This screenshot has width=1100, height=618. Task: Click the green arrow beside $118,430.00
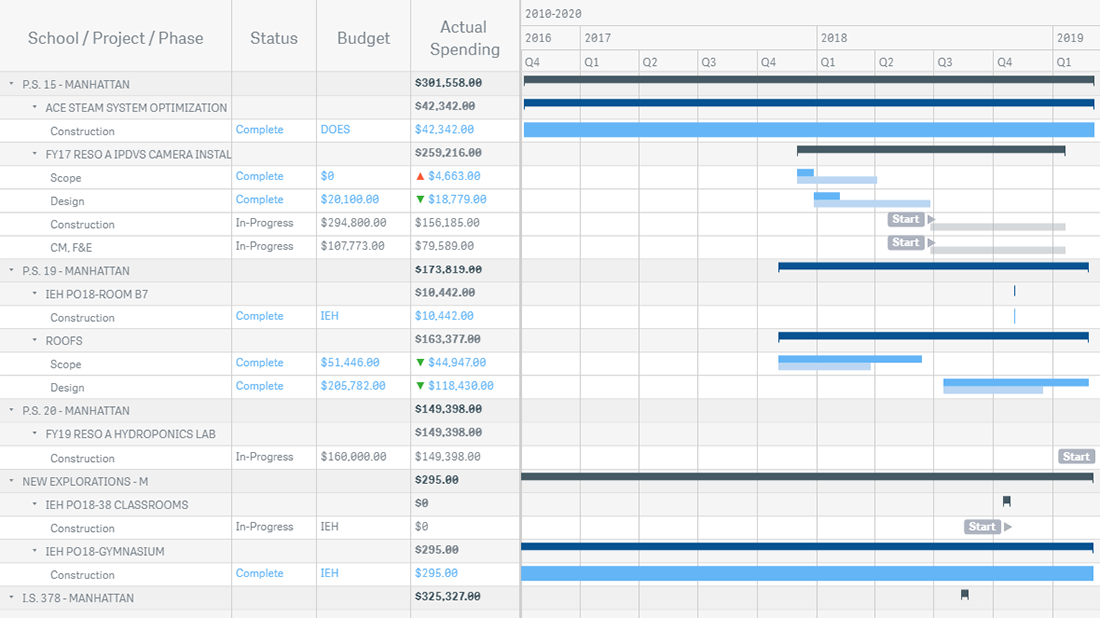click(x=420, y=386)
